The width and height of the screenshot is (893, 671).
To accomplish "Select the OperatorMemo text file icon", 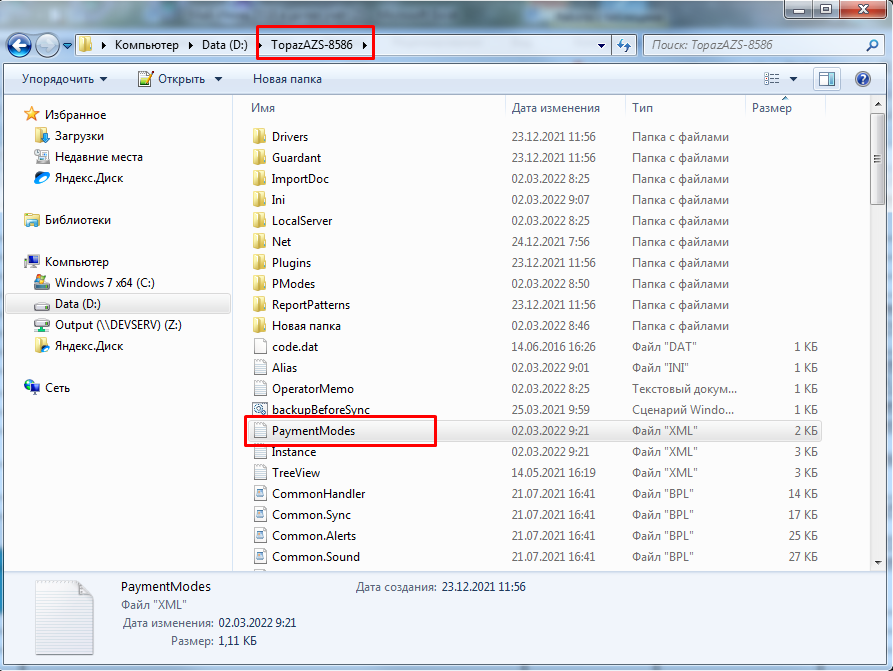I will pos(260,388).
